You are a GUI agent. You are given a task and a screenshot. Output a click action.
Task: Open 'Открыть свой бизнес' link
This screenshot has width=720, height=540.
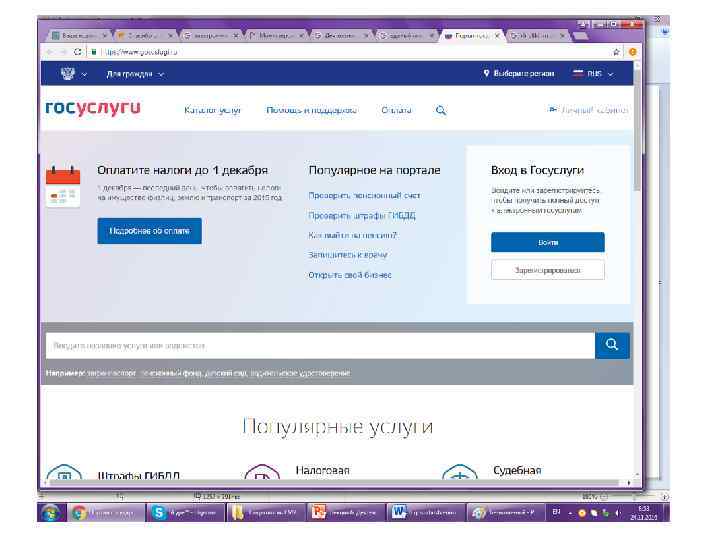pos(350,275)
